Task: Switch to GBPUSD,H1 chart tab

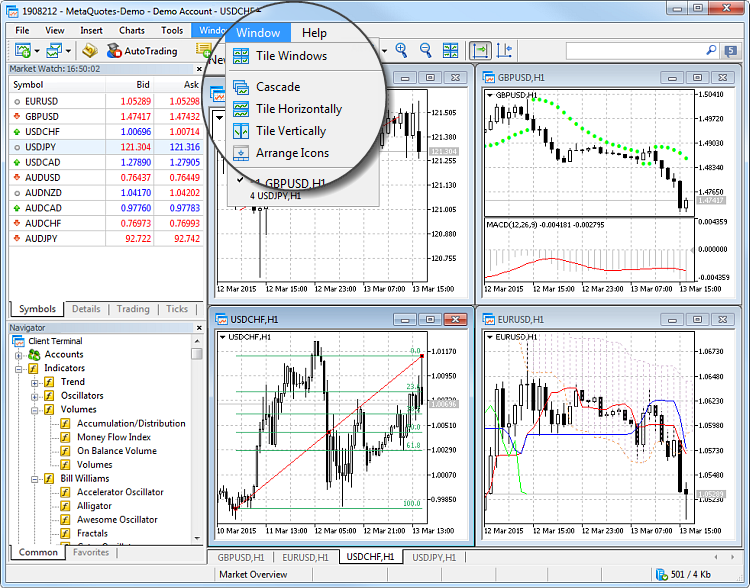Action: (241, 557)
